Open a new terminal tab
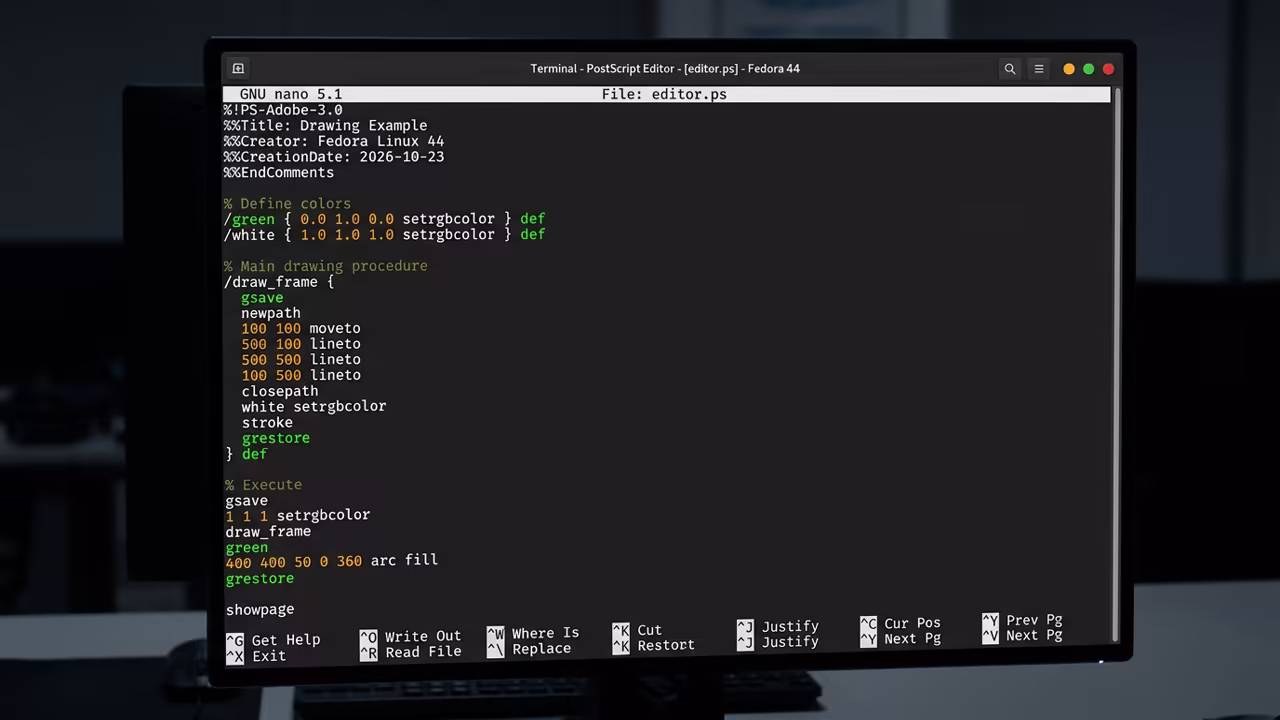The width and height of the screenshot is (1280, 720). click(x=238, y=69)
